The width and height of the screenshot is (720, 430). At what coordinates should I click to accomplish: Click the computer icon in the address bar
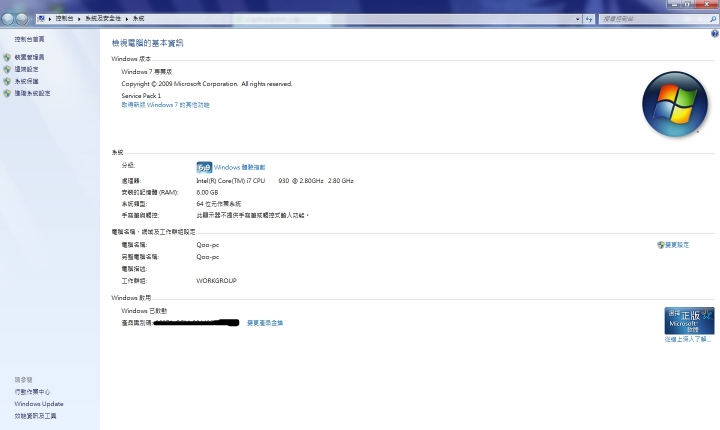click(41, 19)
